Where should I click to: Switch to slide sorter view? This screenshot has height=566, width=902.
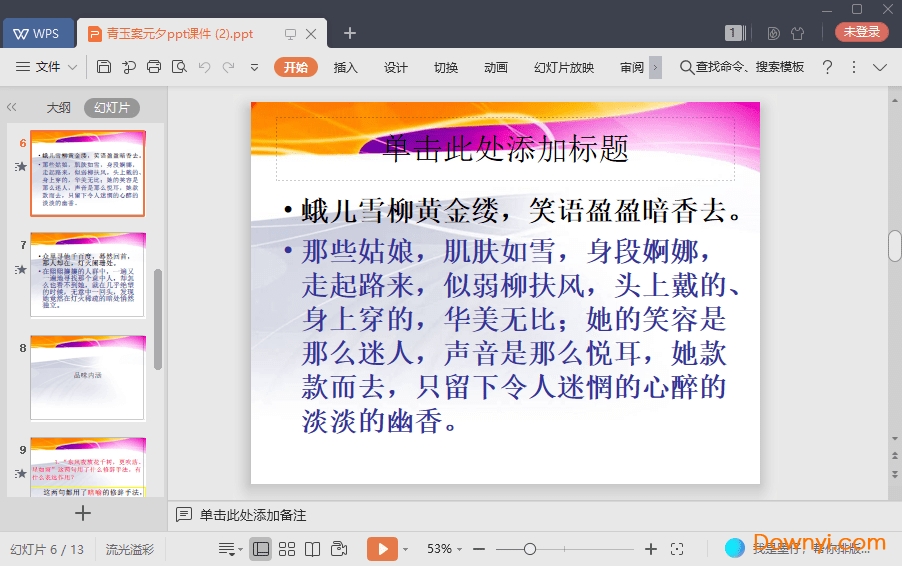287,549
